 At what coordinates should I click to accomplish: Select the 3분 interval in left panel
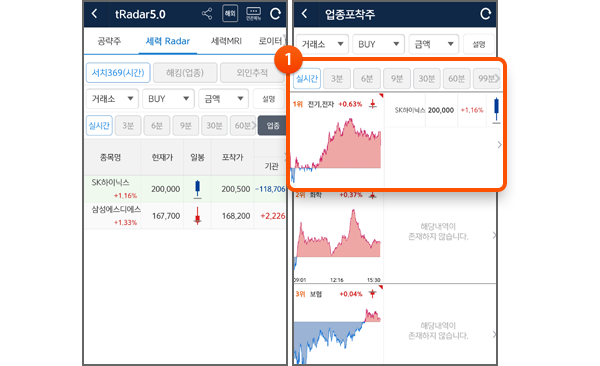[128, 126]
